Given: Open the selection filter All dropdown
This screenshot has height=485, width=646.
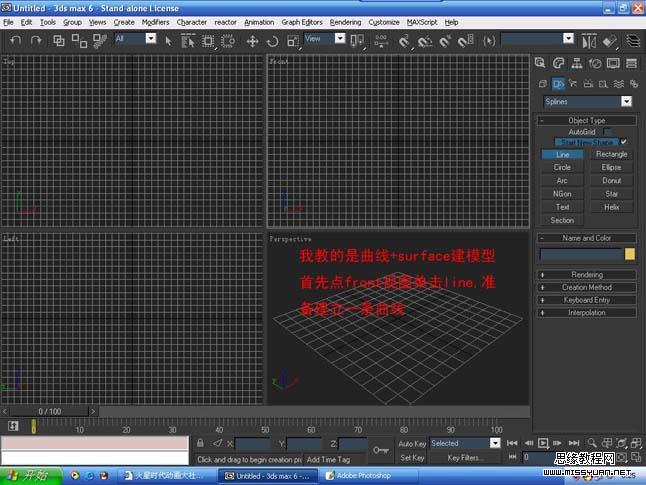Looking at the screenshot, I should (x=151, y=38).
